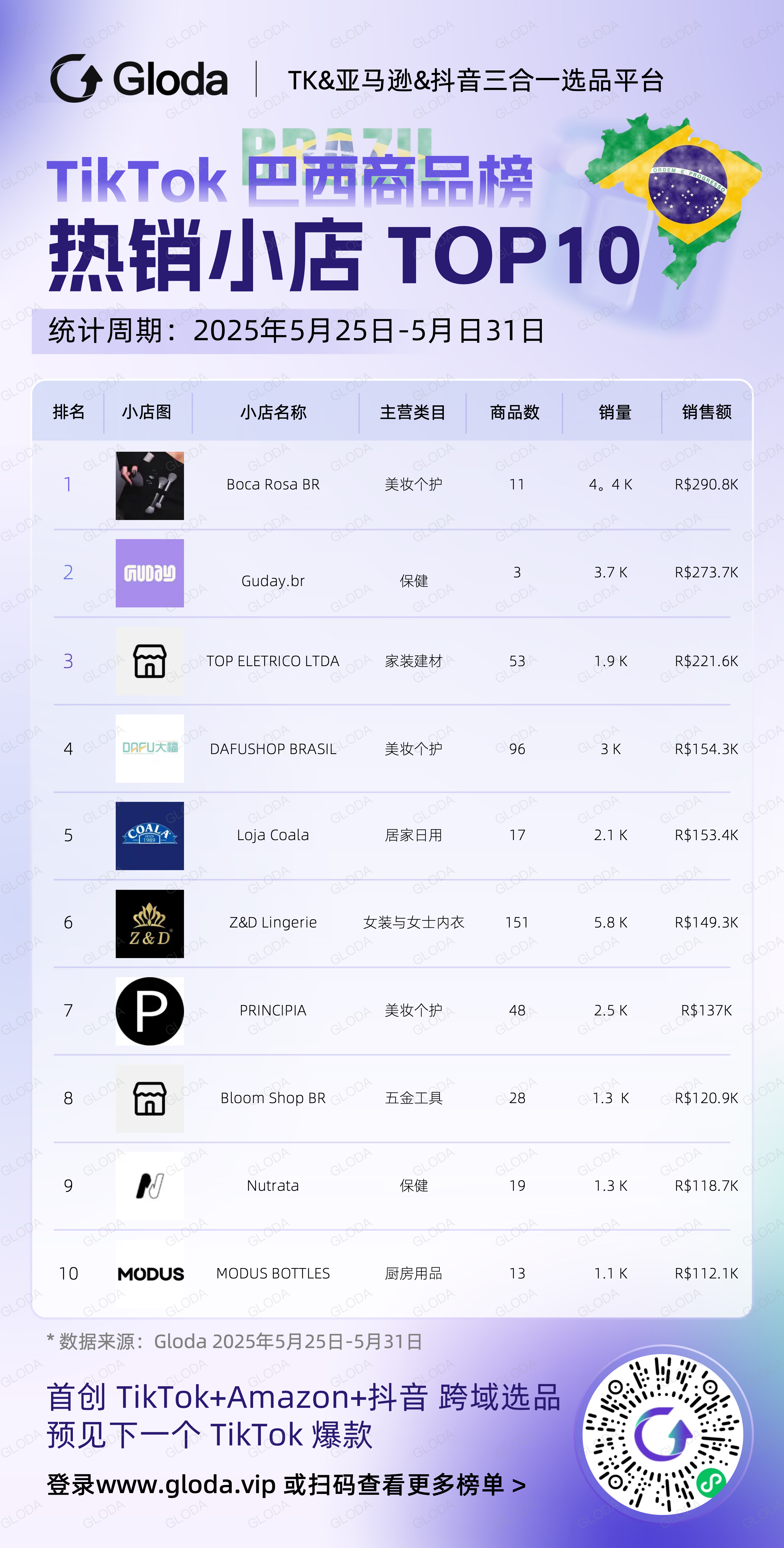This screenshot has height=1548, width=784.
Task: Click category 居家日用
Action: click(x=413, y=835)
